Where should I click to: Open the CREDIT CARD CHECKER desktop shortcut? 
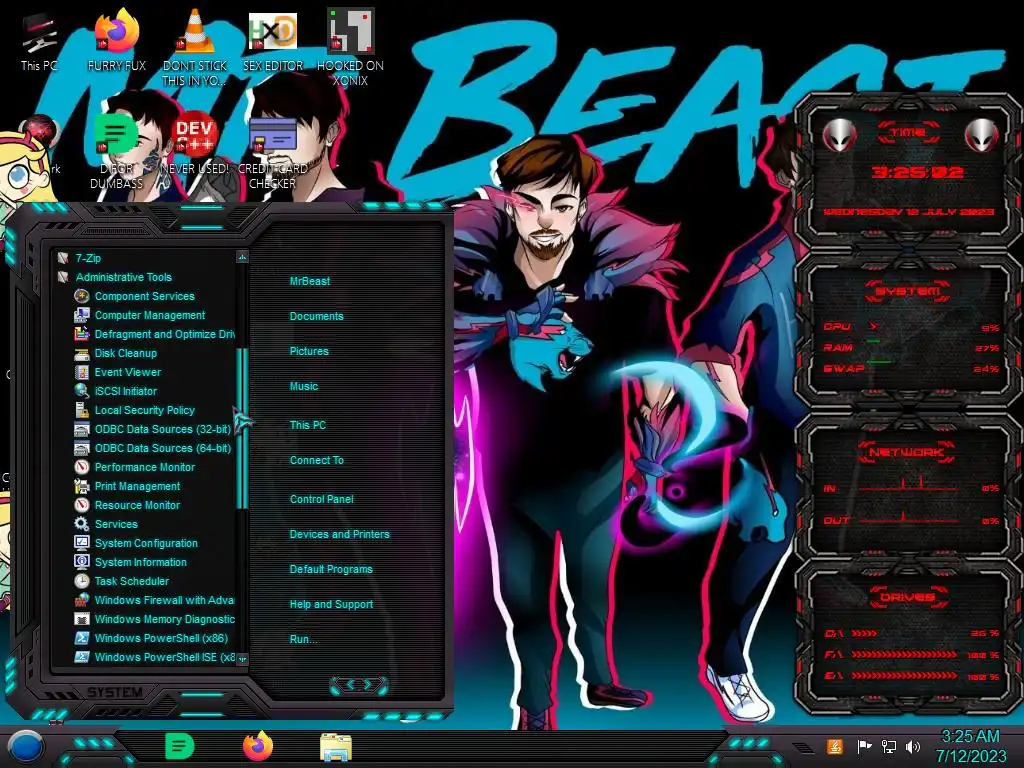(x=273, y=152)
